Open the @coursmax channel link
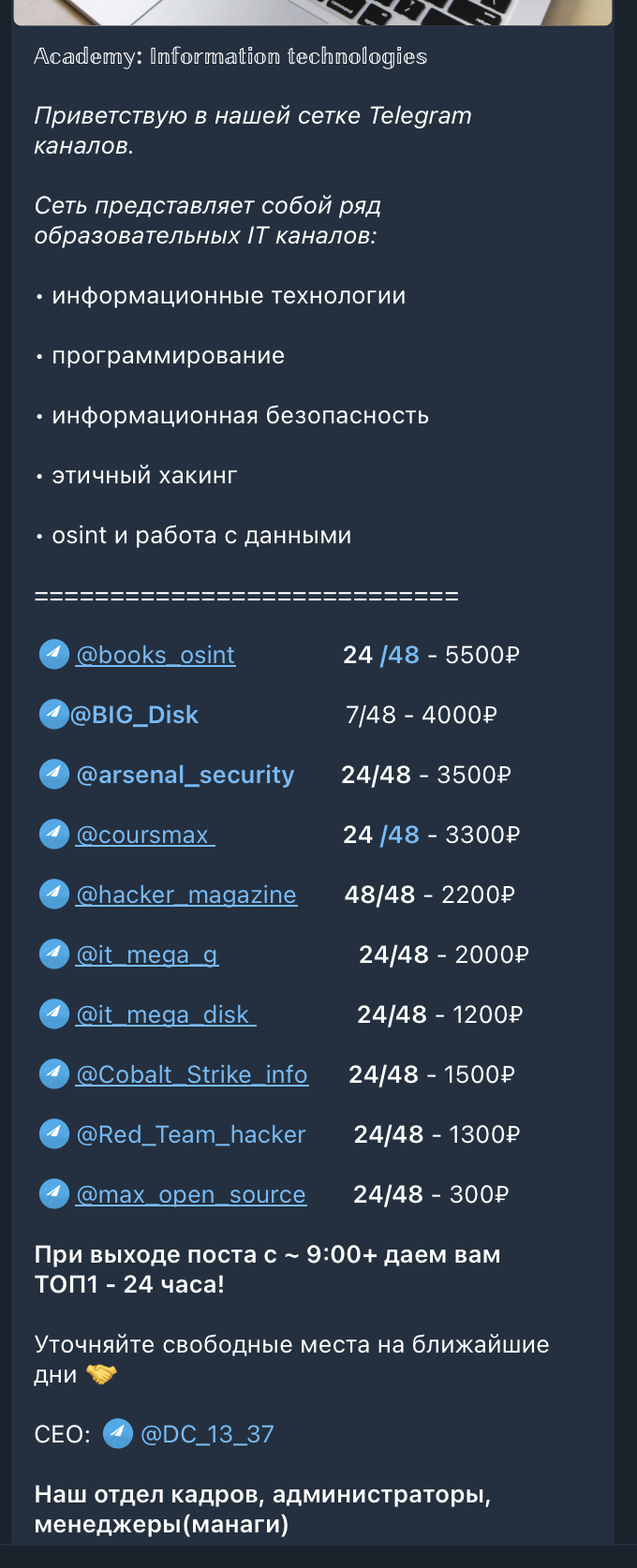This screenshot has height=1568, width=637. [144, 836]
